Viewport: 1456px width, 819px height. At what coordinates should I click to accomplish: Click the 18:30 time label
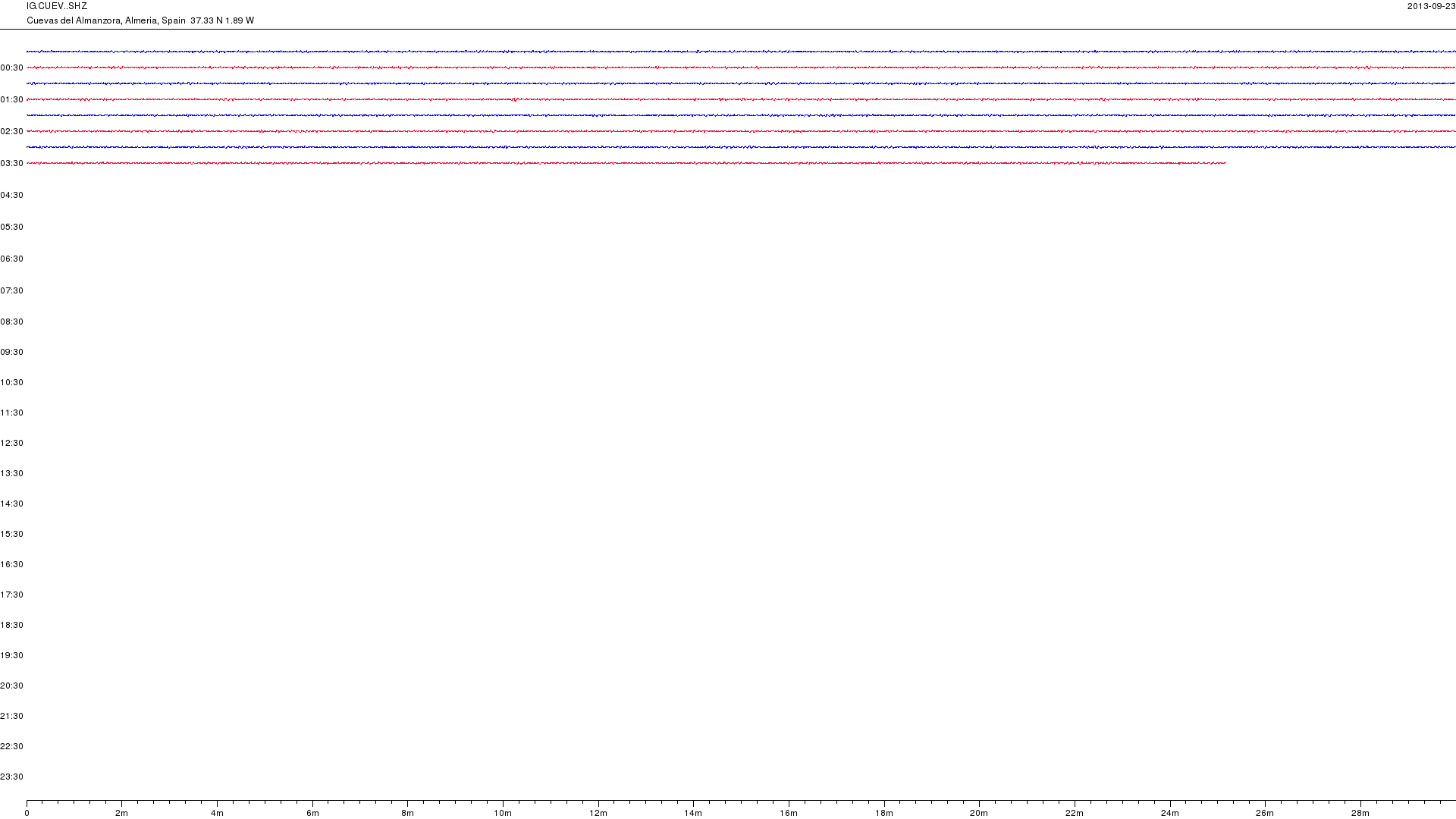coord(12,626)
